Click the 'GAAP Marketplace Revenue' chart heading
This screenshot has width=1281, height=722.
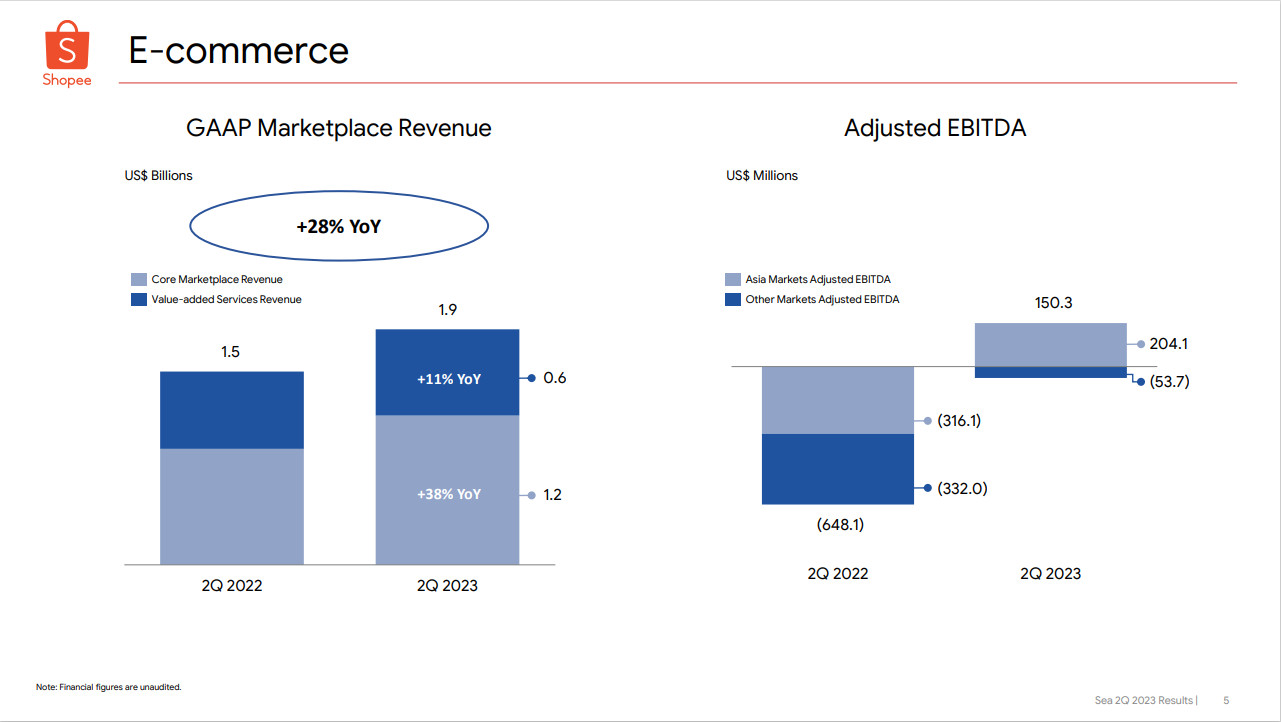coord(339,128)
